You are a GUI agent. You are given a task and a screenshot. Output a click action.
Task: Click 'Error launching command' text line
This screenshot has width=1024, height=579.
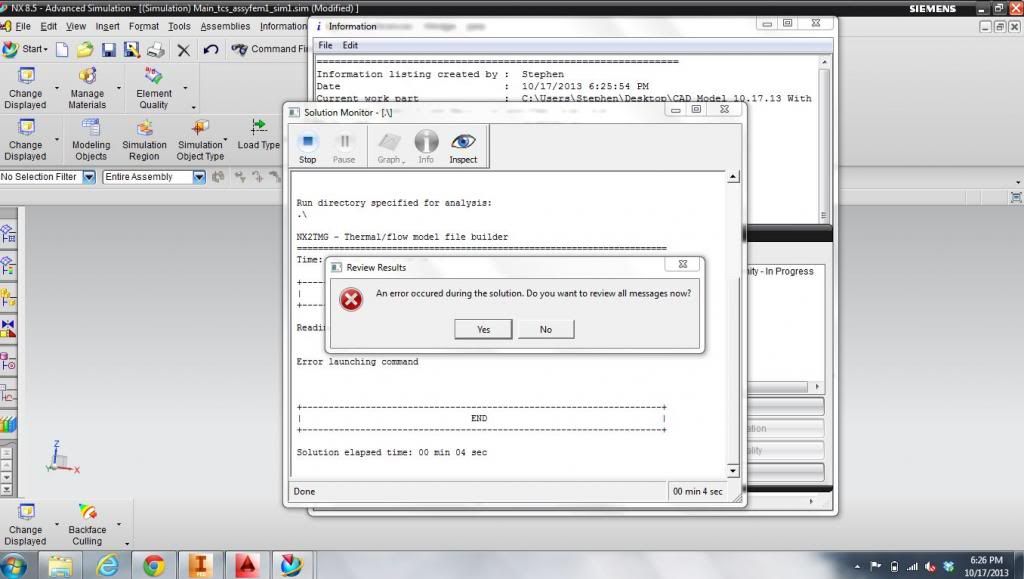(x=357, y=362)
